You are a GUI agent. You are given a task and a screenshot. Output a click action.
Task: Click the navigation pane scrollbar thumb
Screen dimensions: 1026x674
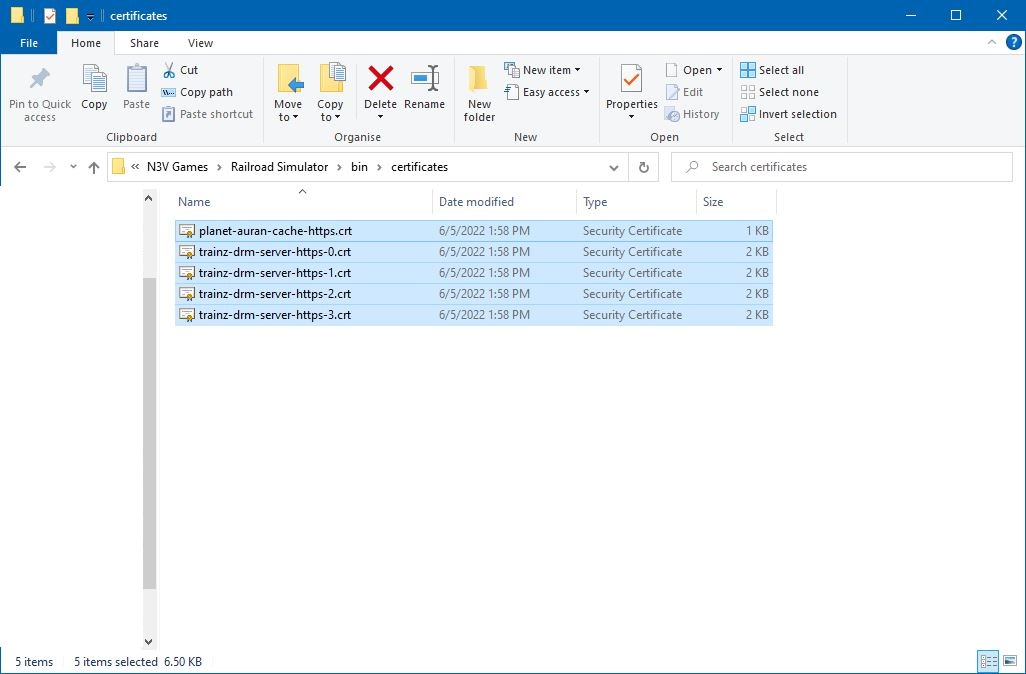pos(150,433)
